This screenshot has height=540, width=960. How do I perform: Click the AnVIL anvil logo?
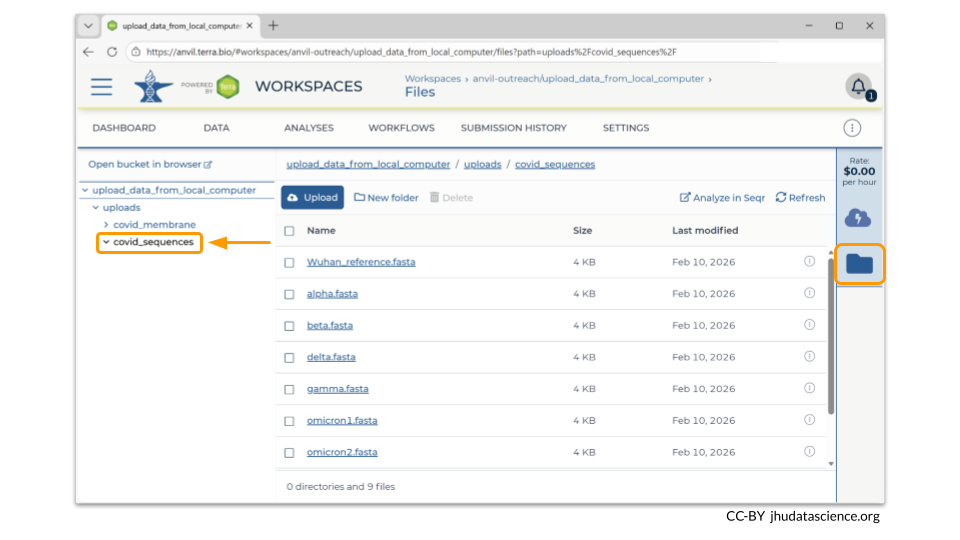153,86
